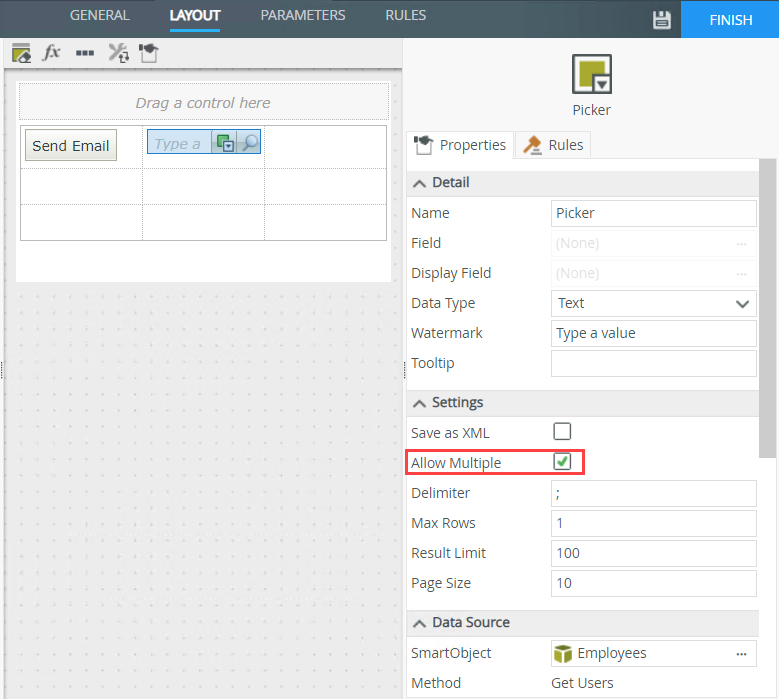Click the properties panel vertical scrollbar
Image resolution: width=779 pixels, height=699 pixels.
tap(768, 308)
